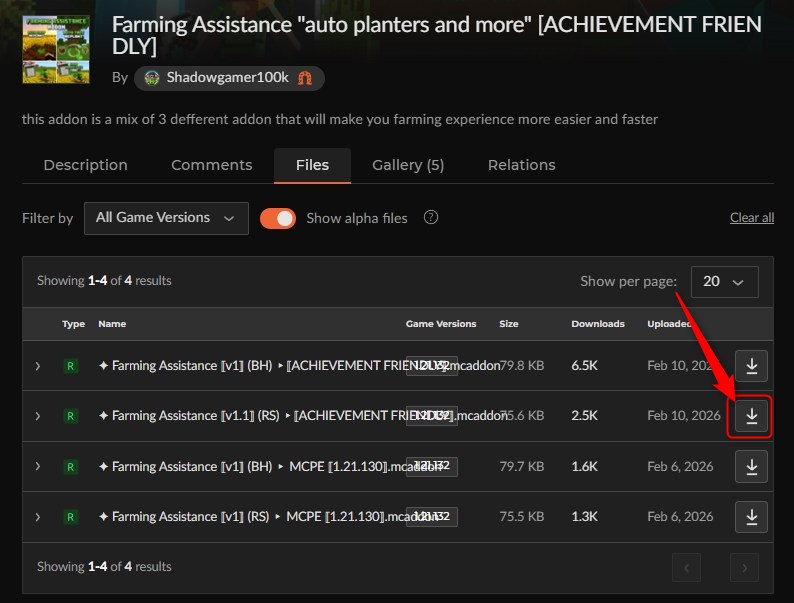Open Shadowgamer100k author profile link

tap(227, 77)
